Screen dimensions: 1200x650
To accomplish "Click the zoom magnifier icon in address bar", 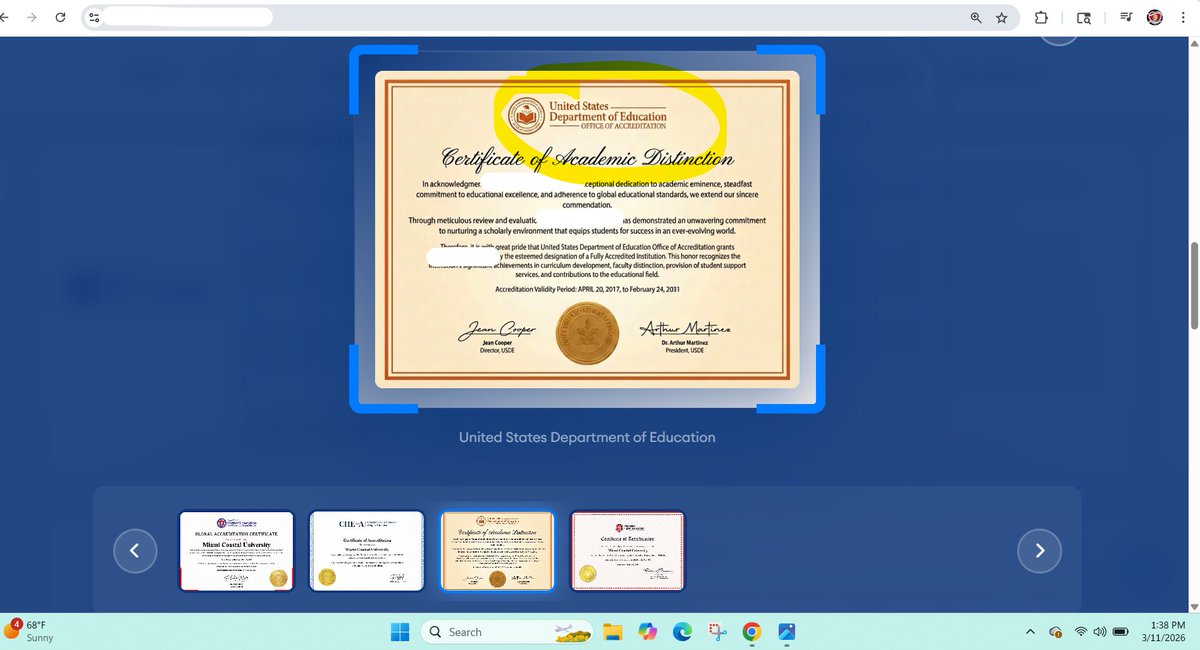I will click(976, 18).
